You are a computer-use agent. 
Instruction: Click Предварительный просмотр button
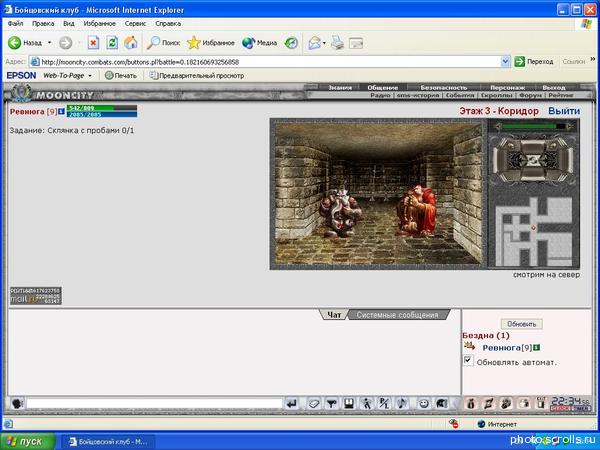click(197, 76)
